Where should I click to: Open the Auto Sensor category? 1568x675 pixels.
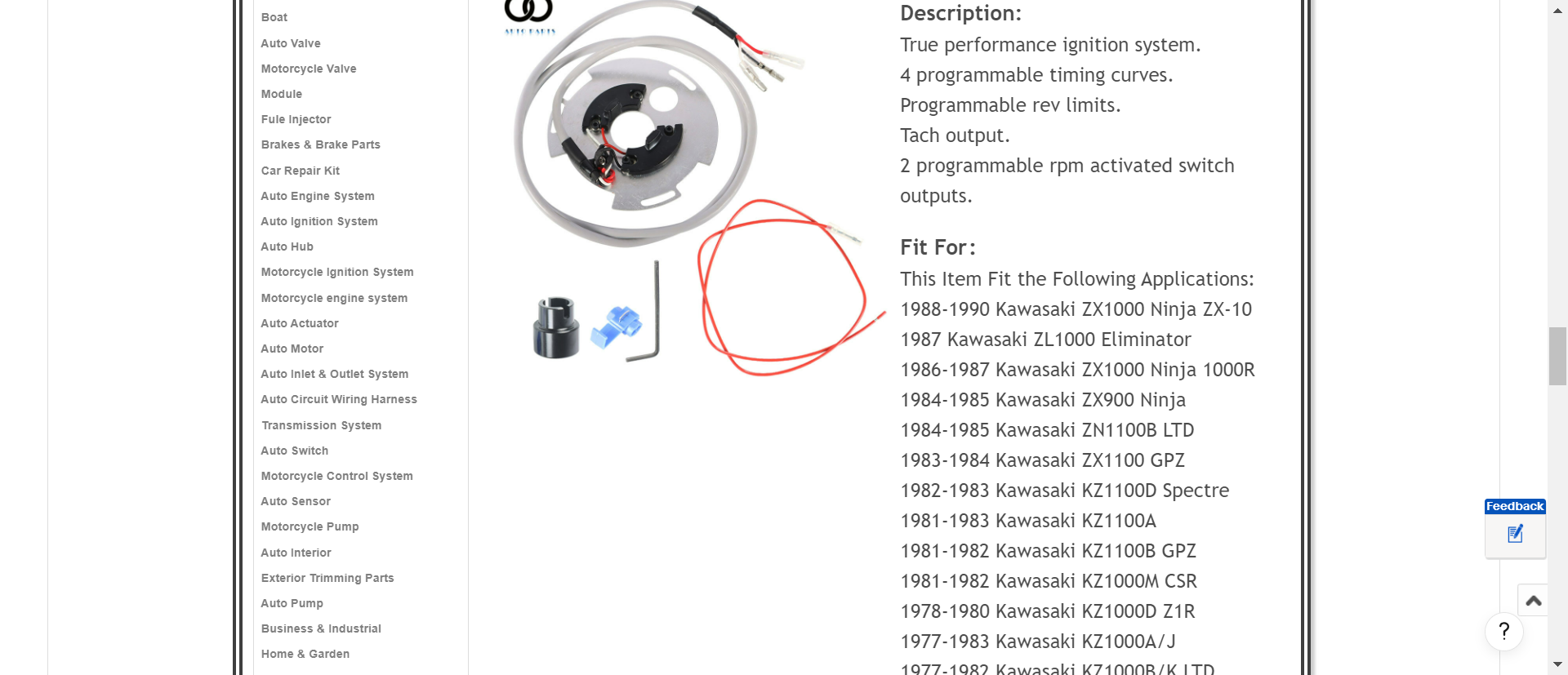(296, 501)
